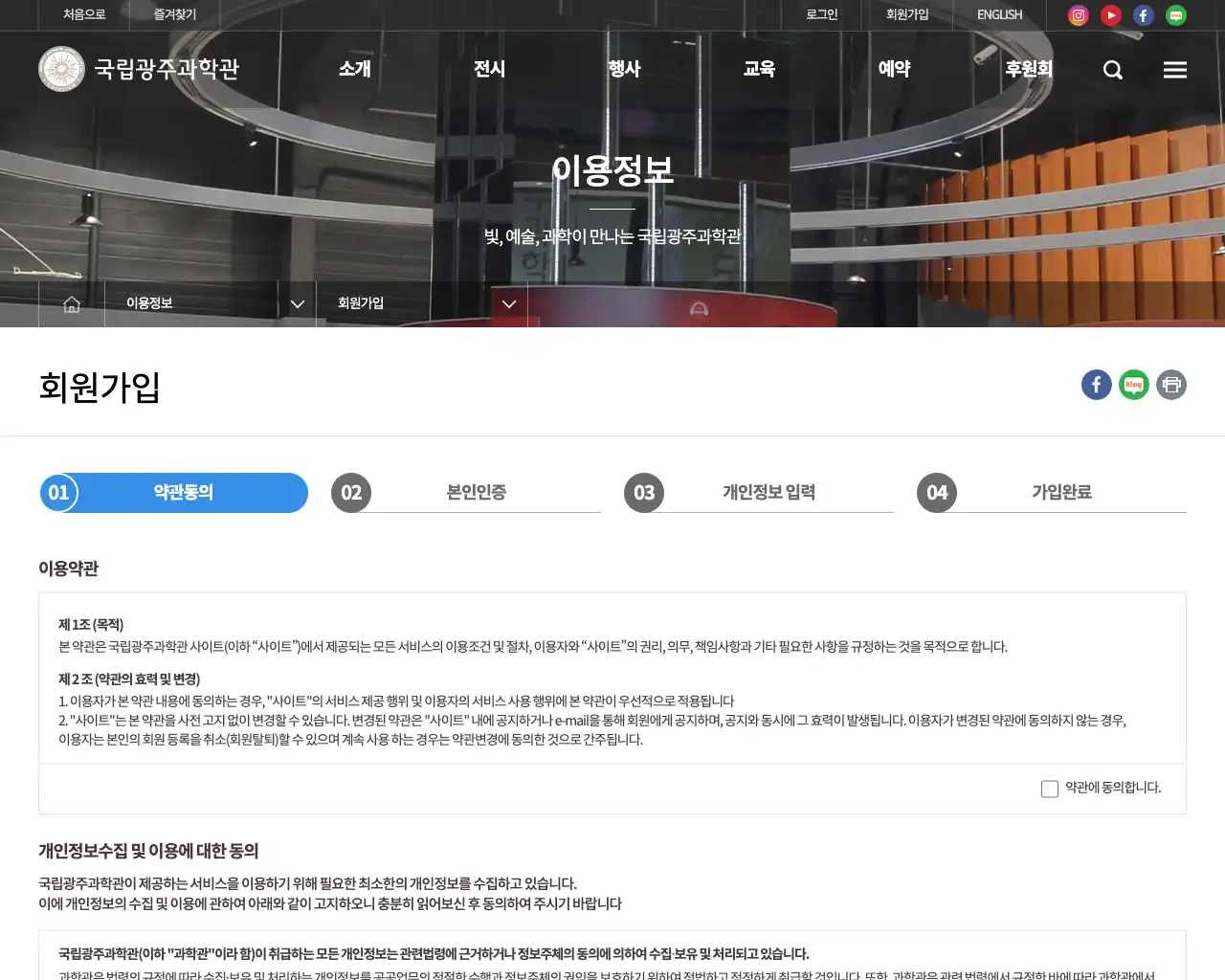Screen dimensions: 1225x980
Task: Check the 약관에 동의합니다 checkbox
Action: (1049, 788)
